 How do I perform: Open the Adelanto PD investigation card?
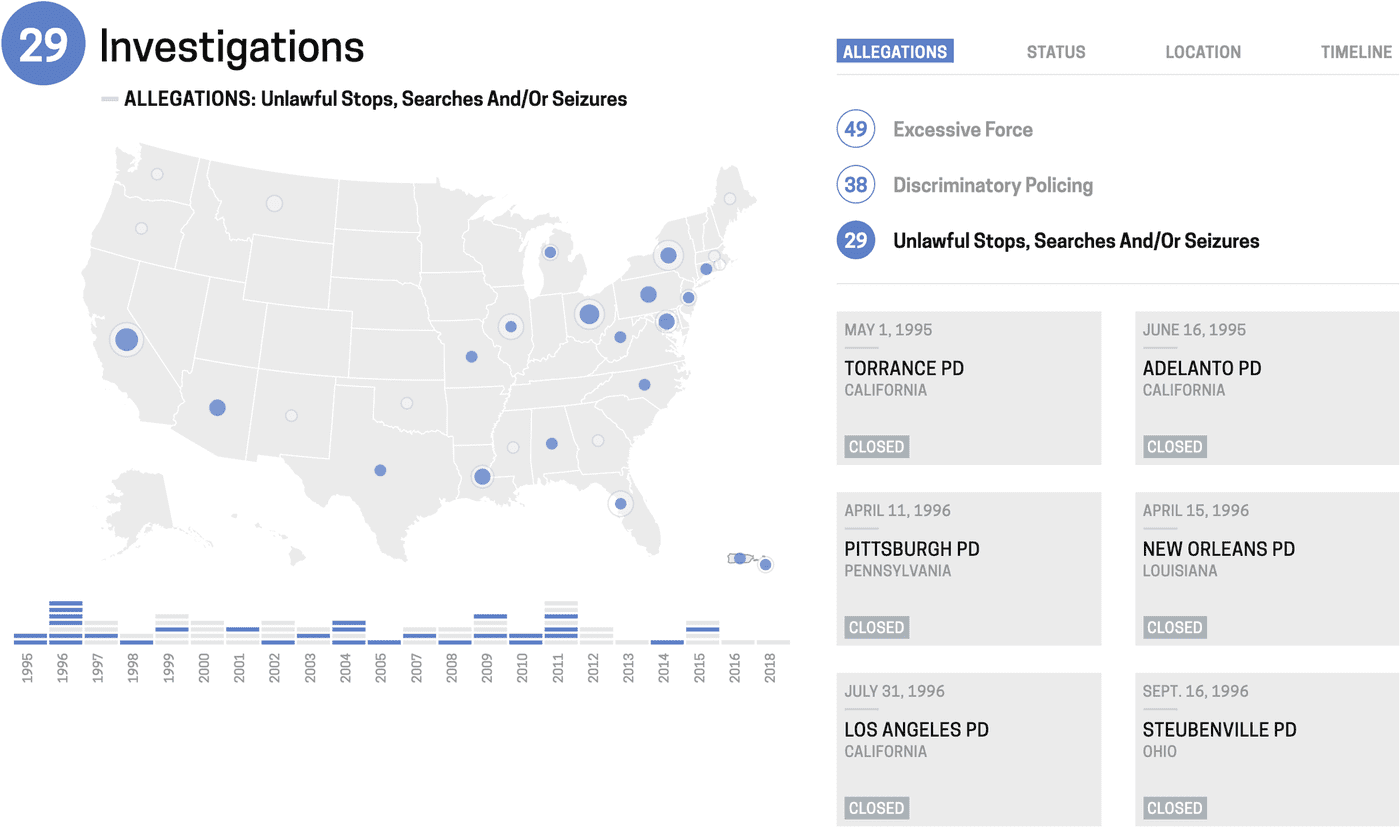[x=1267, y=388]
